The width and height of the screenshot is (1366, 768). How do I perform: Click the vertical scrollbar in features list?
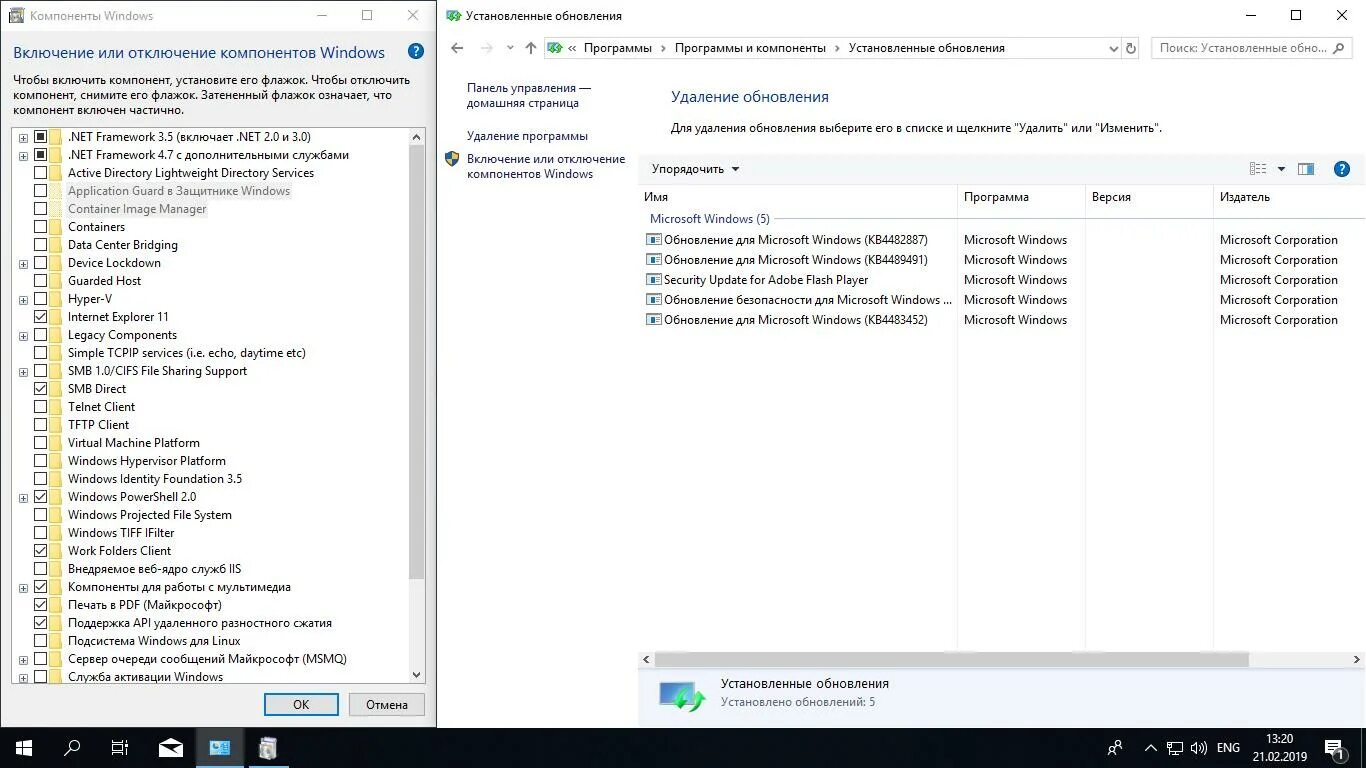point(417,360)
